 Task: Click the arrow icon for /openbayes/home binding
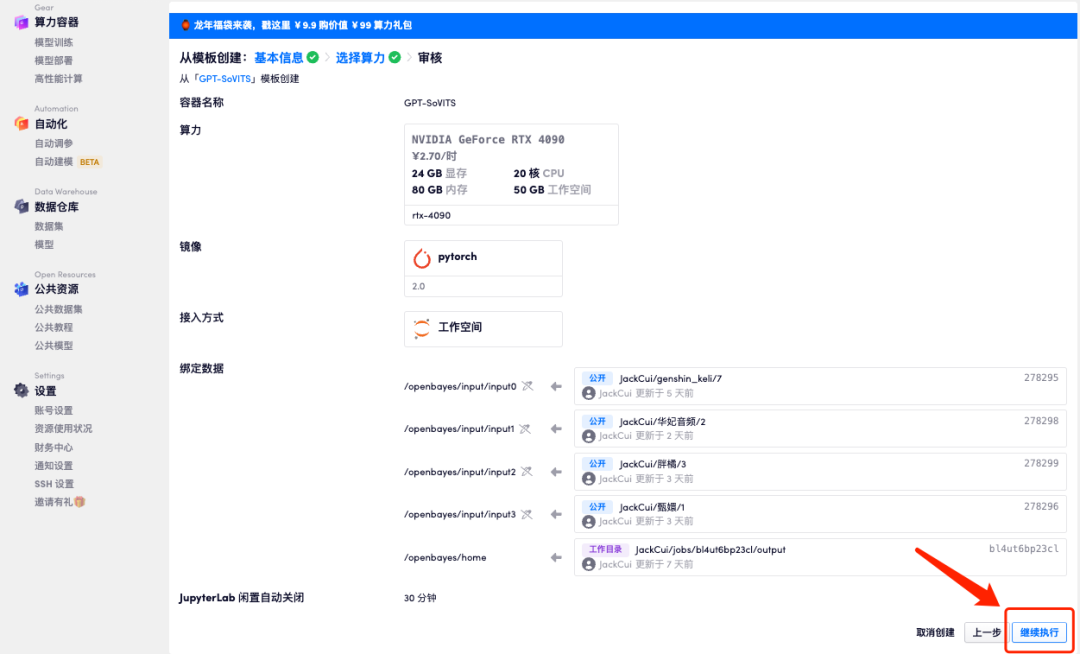[x=556, y=558]
